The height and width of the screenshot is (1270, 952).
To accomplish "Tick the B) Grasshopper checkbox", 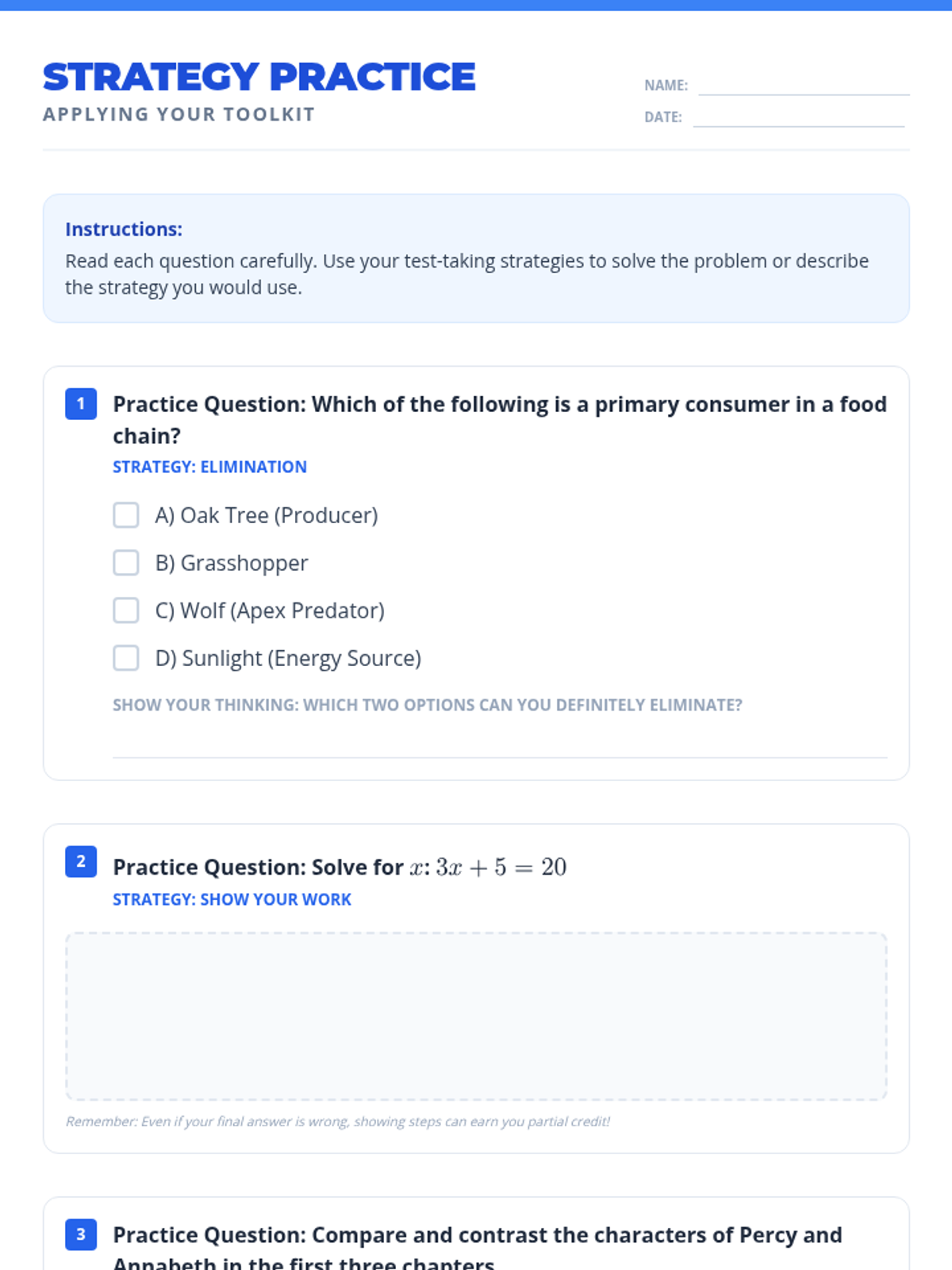I will tap(126, 563).
